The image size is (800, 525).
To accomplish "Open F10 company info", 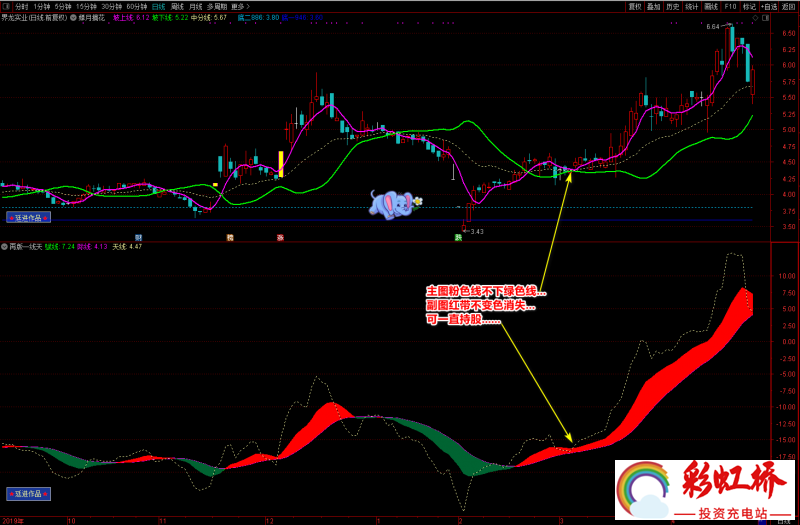I will (730, 7).
